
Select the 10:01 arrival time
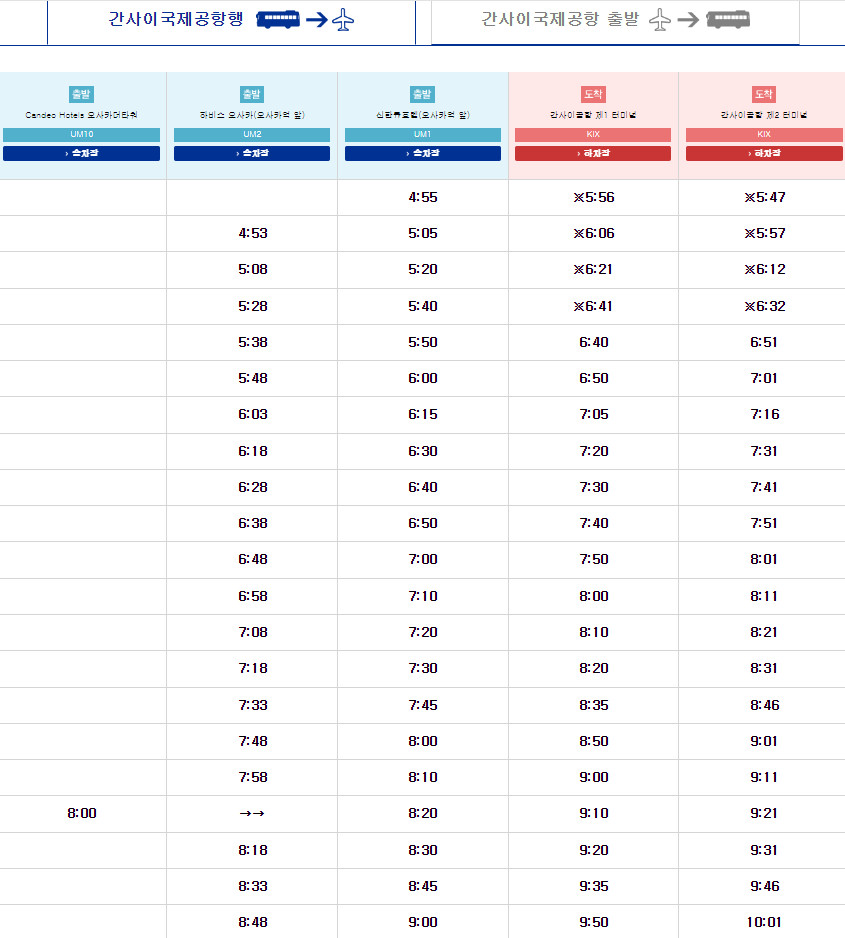click(764, 922)
